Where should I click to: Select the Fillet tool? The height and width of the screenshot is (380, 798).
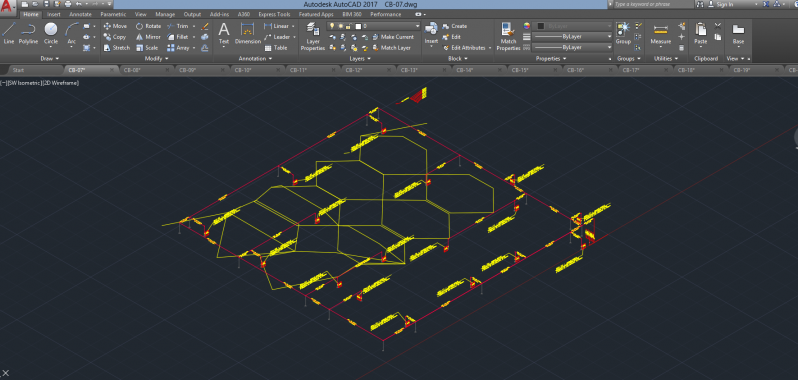point(178,37)
